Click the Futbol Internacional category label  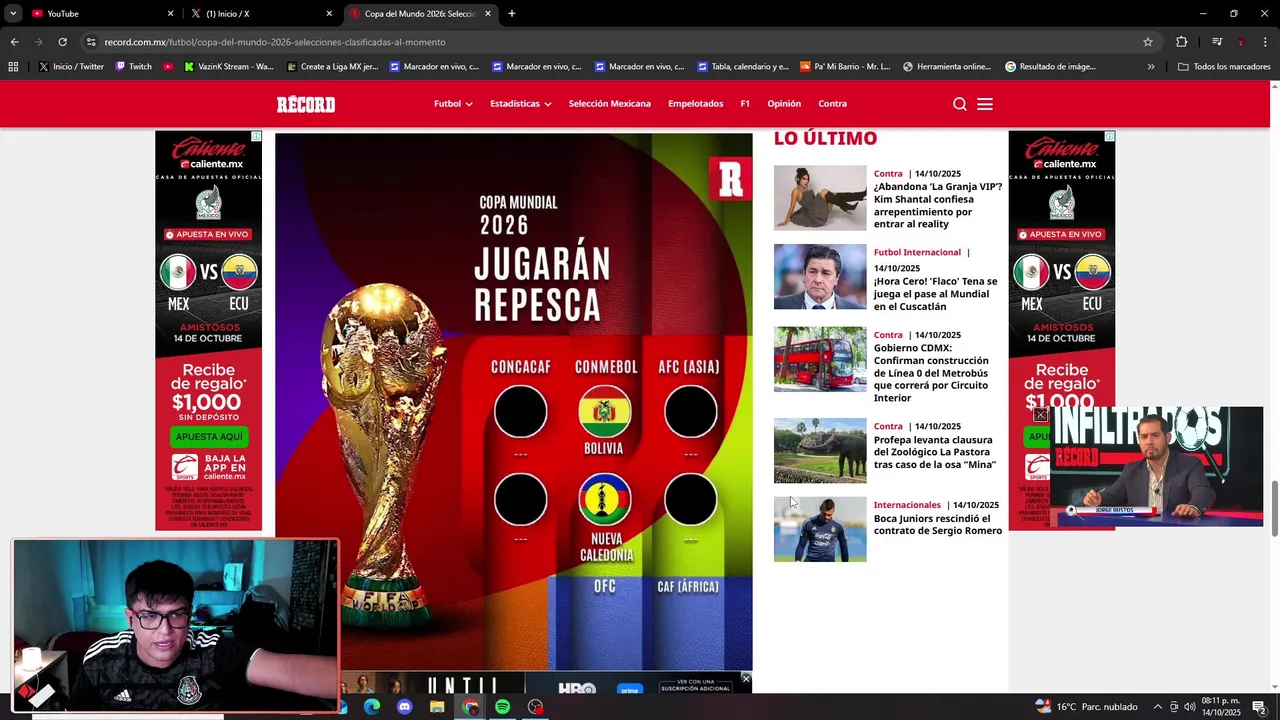[x=917, y=252]
